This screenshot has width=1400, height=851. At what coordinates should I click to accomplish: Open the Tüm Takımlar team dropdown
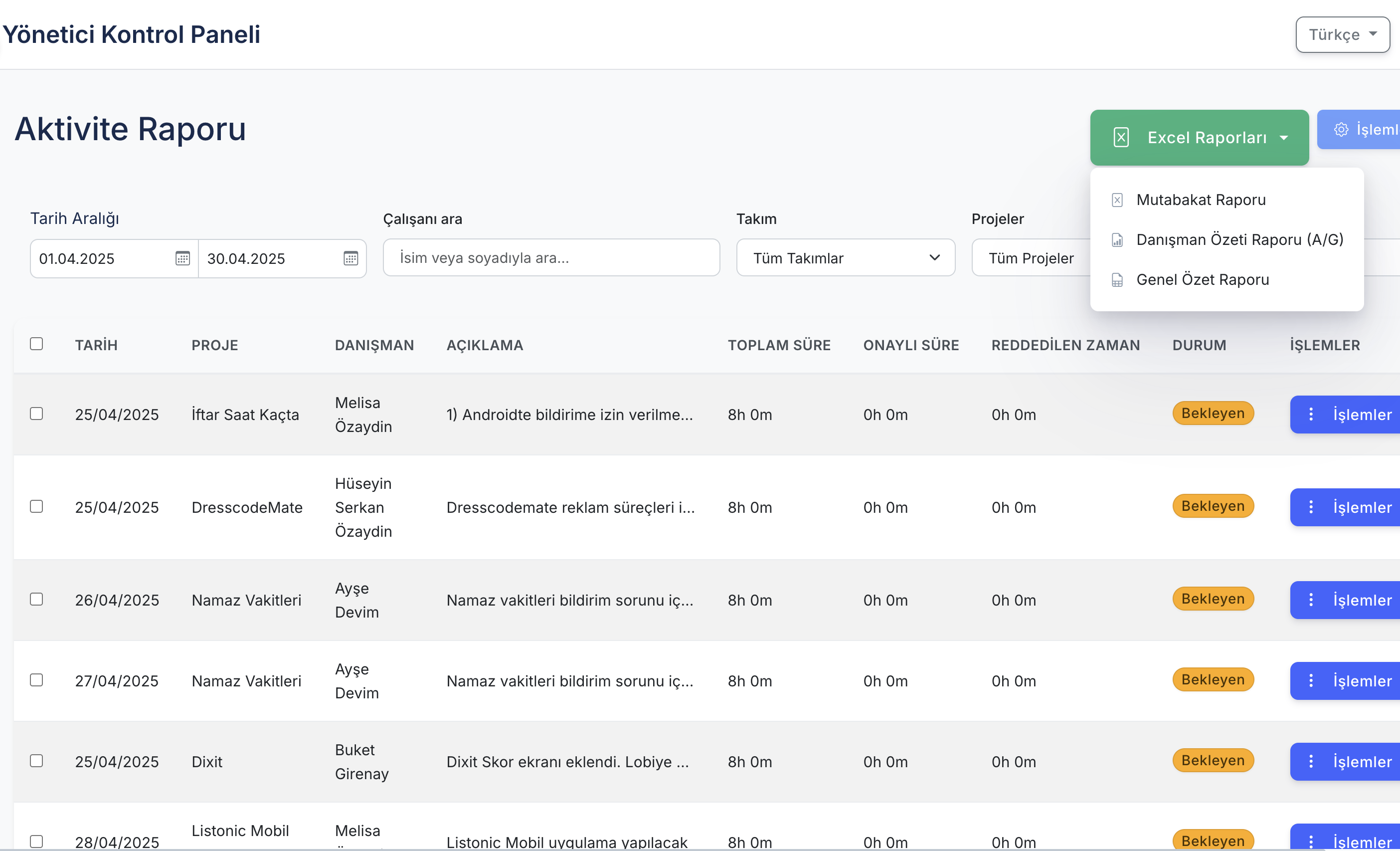click(846, 258)
